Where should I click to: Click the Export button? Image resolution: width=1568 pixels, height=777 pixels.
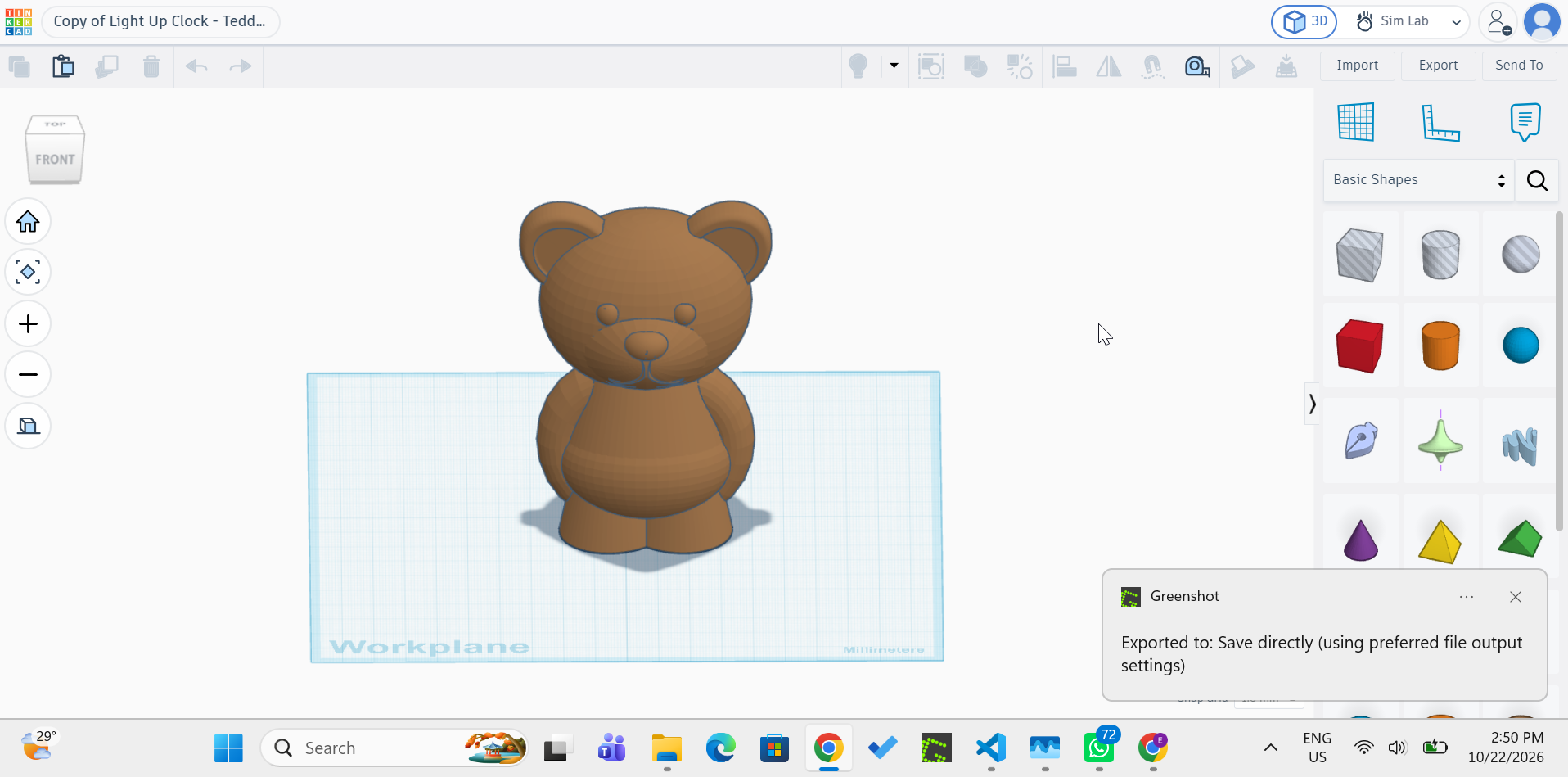[x=1438, y=66]
